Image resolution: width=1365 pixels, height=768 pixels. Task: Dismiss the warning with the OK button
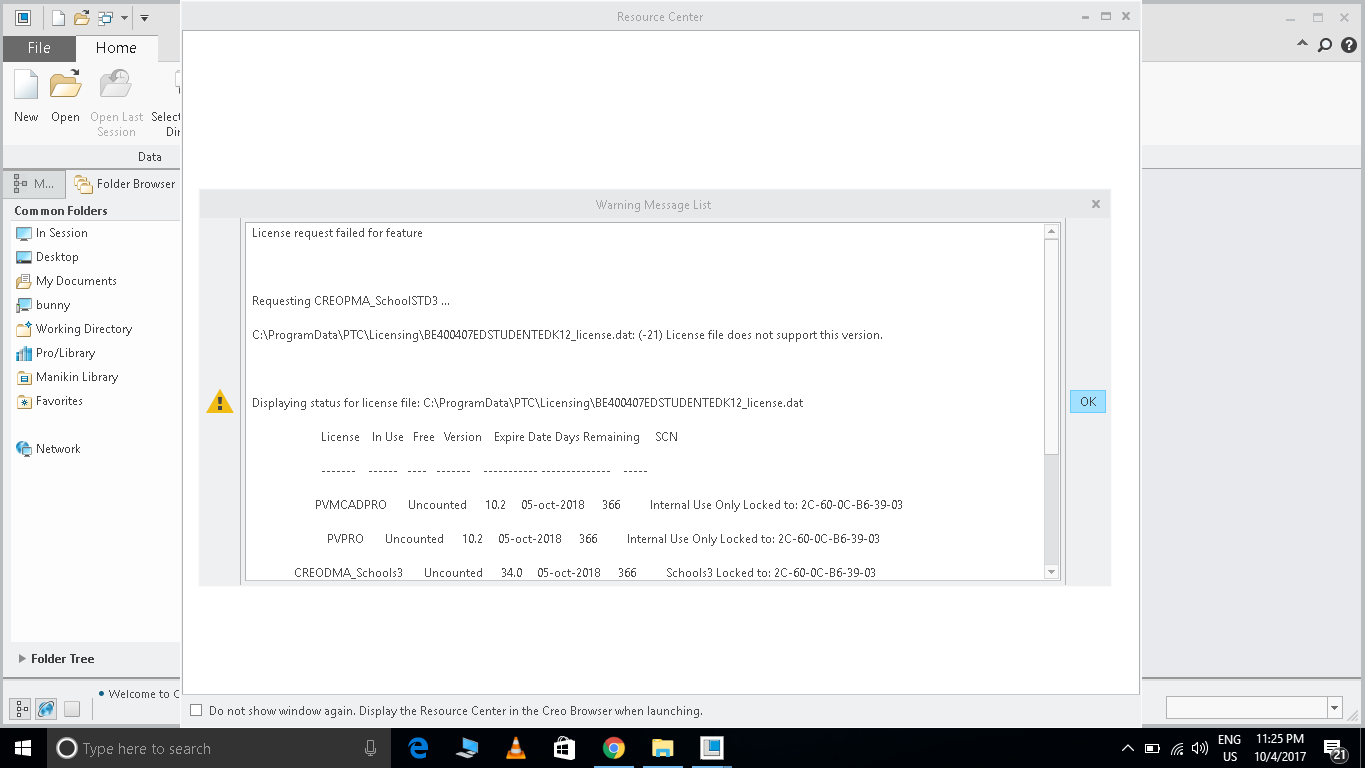[x=1087, y=401]
